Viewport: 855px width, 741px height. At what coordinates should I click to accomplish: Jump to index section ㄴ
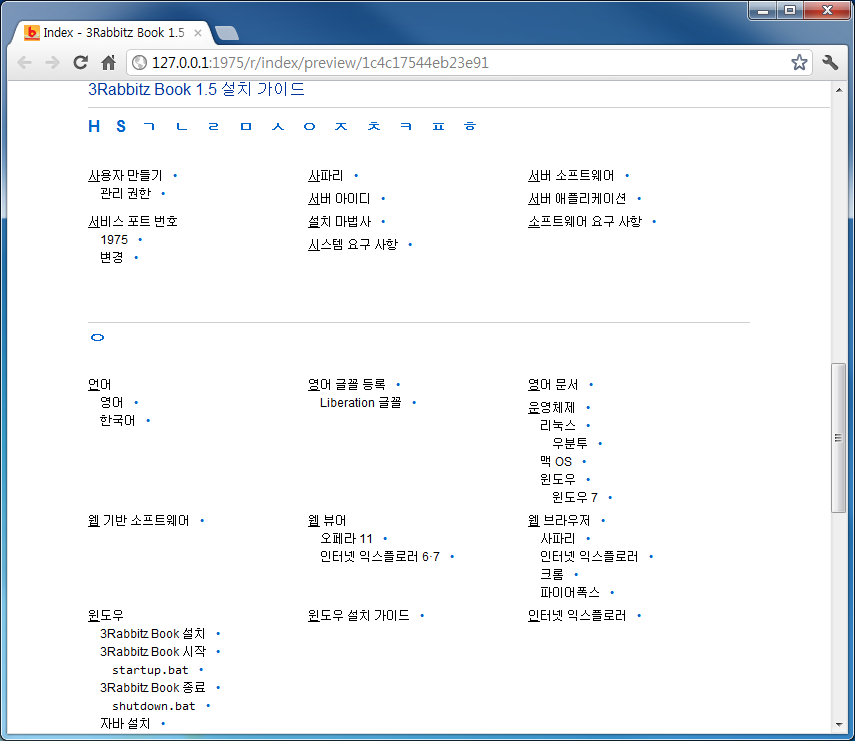click(x=182, y=126)
